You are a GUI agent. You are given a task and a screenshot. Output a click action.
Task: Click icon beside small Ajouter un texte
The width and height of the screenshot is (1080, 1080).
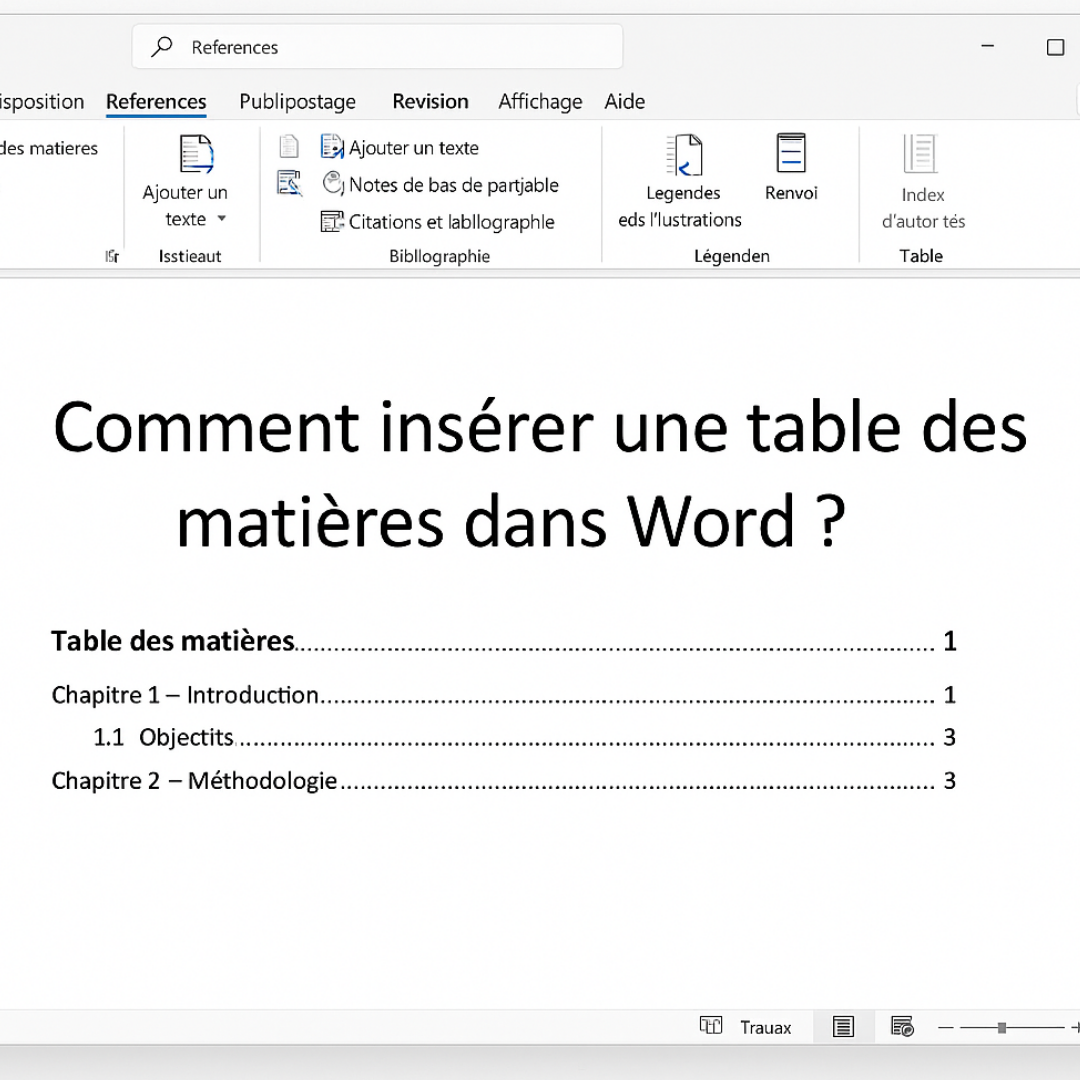pos(332,147)
